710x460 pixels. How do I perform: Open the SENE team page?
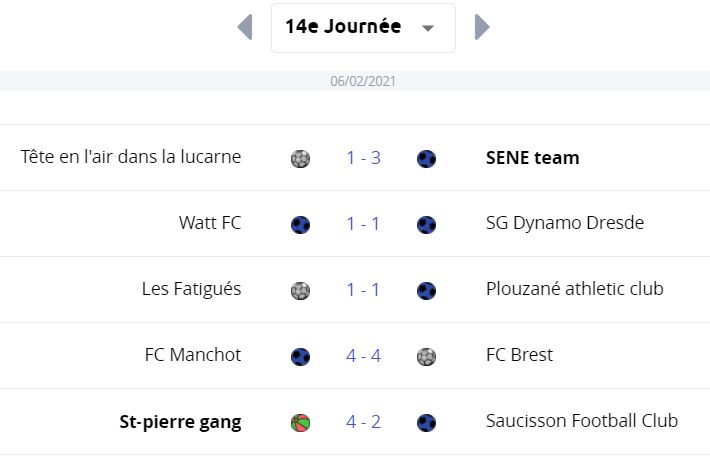tap(532, 158)
